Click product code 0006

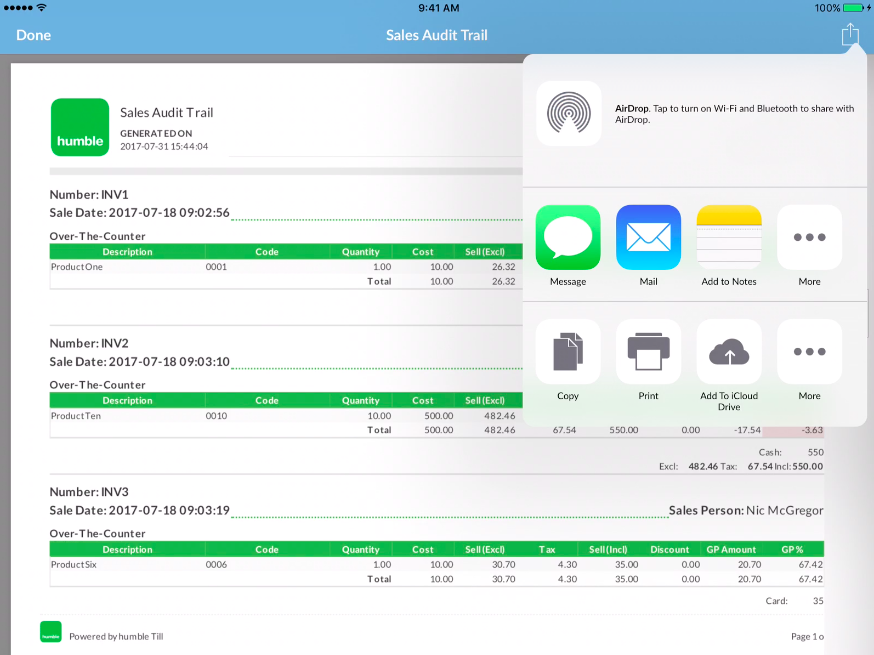tap(216, 565)
